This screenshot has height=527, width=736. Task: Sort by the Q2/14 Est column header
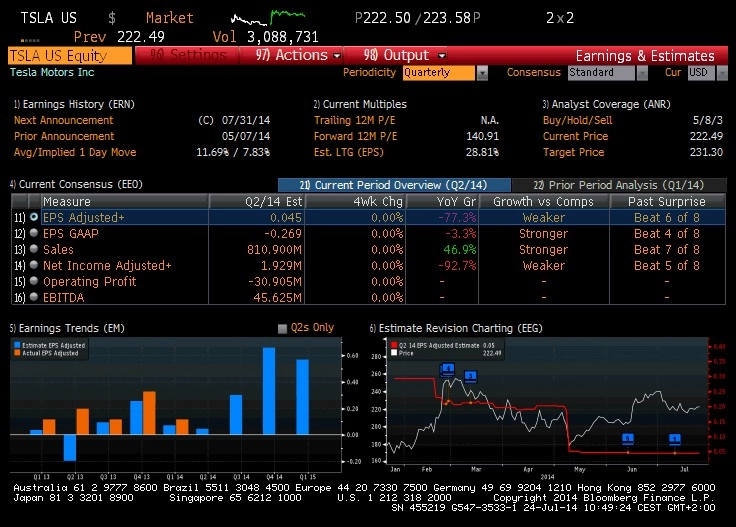pyautogui.click(x=257, y=201)
